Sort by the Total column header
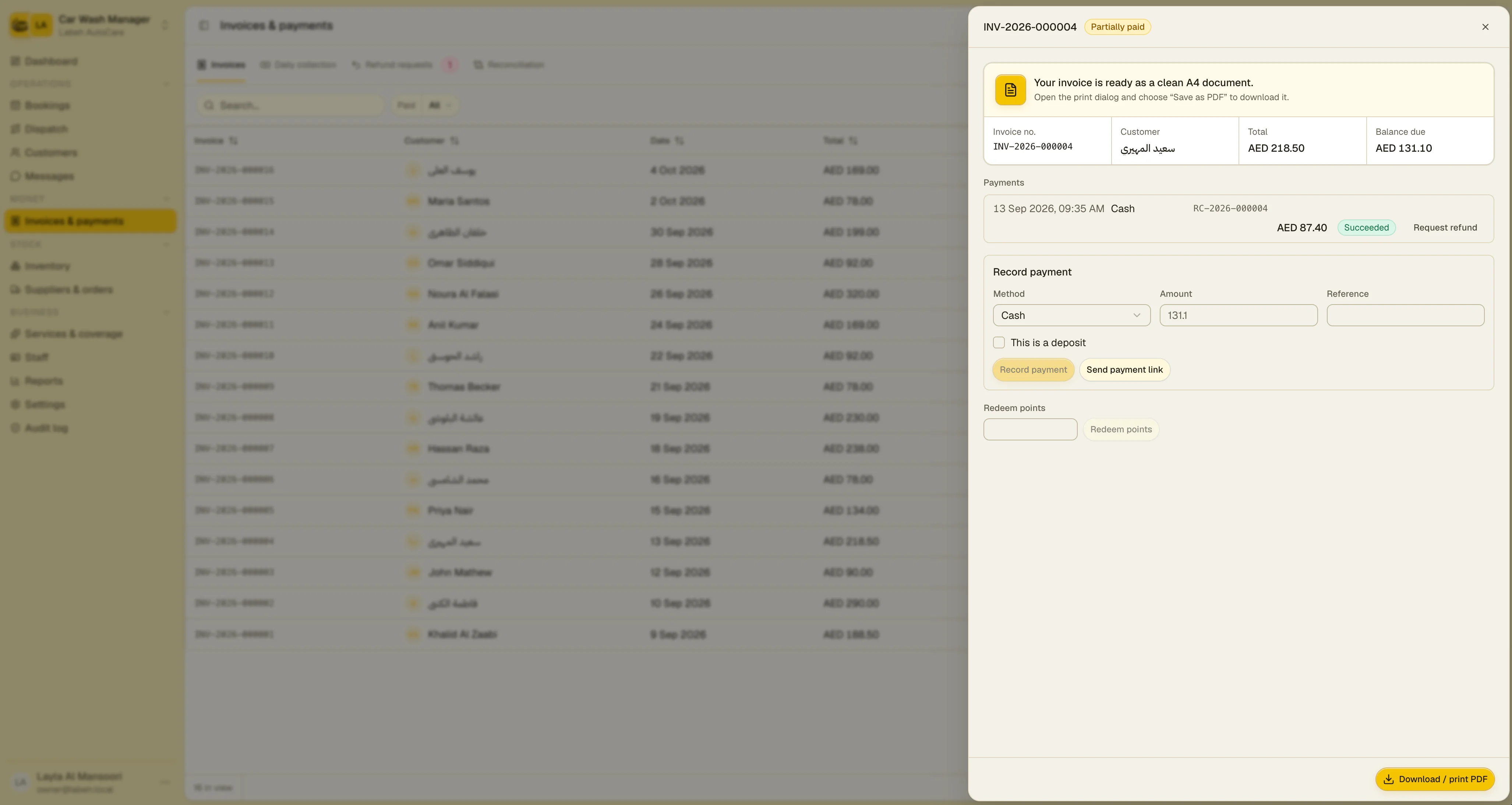This screenshot has height=805, width=1512. tap(840, 141)
